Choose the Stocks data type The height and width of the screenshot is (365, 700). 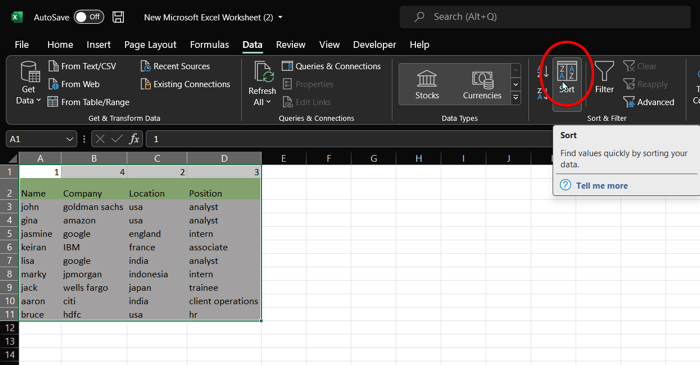click(427, 84)
